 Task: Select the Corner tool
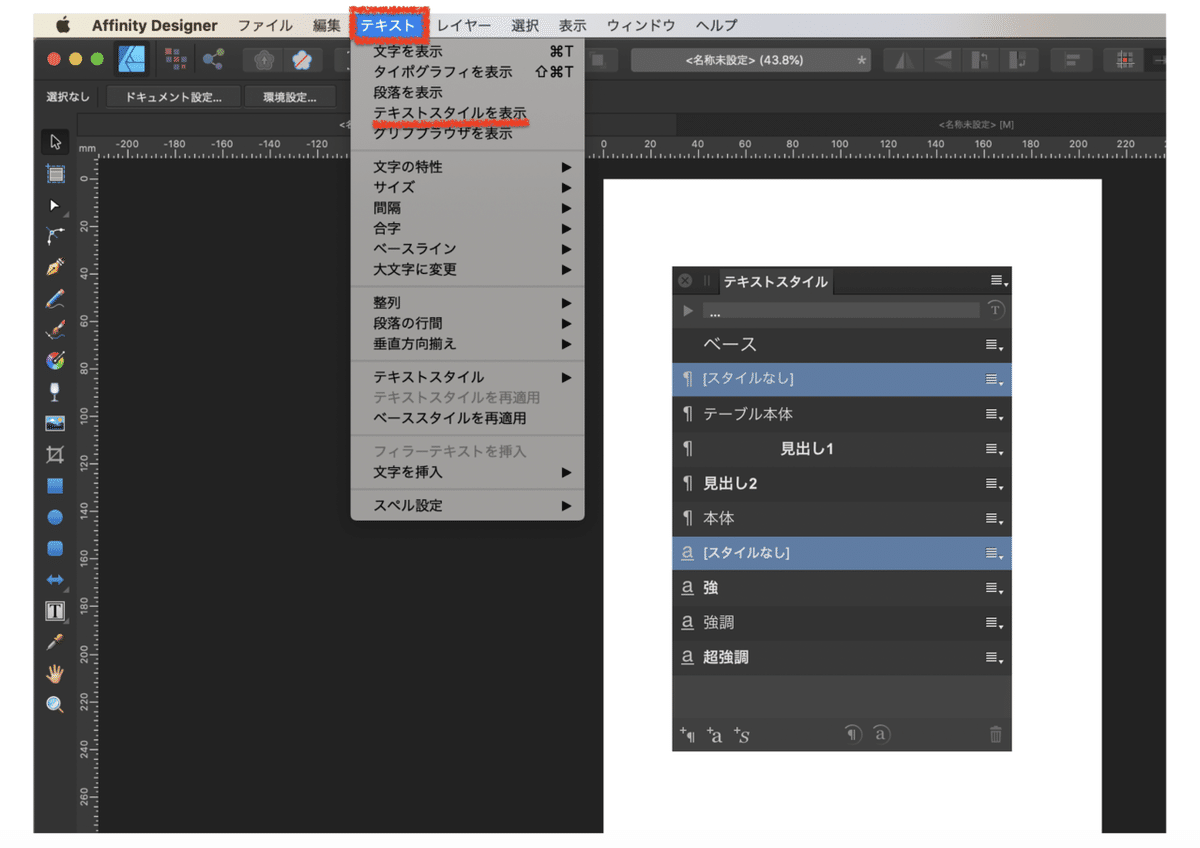coord(55,236)
